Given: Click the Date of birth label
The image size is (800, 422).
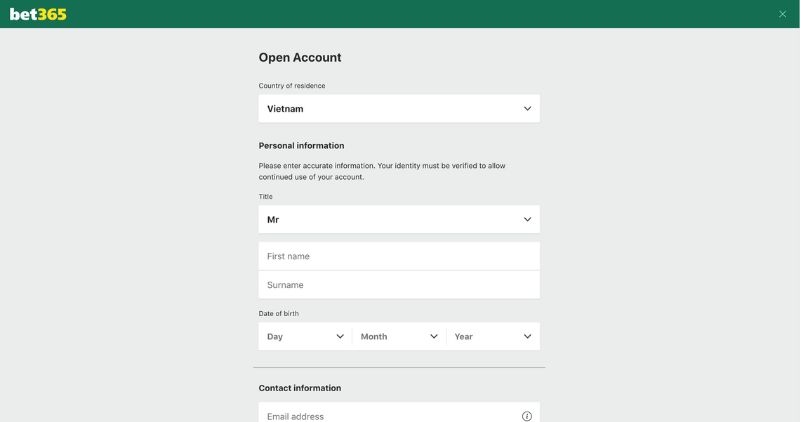Looking at the screenshot, I should [279, 313].
